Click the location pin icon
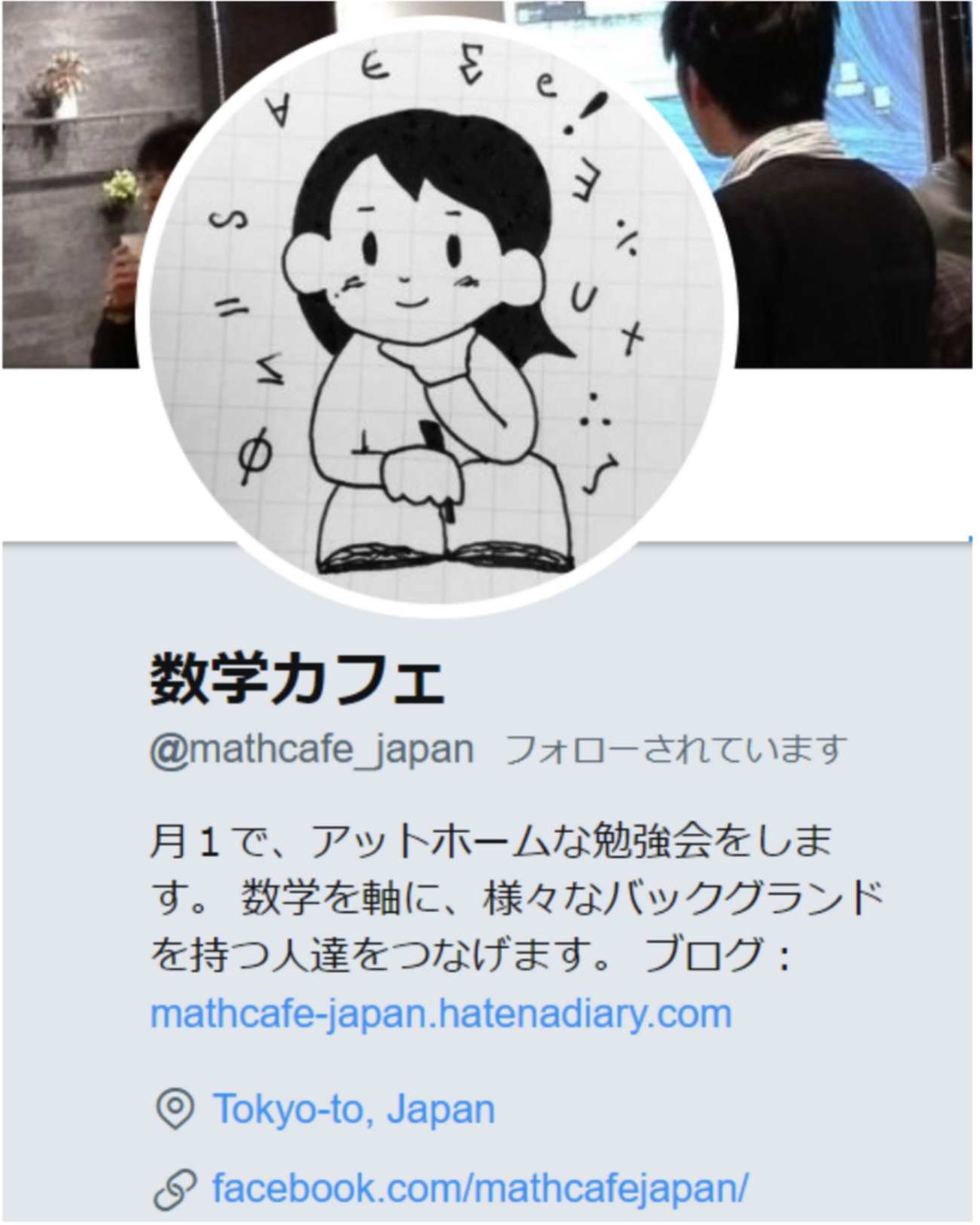Screen dimensions: 980x1225 [175, 1109]
